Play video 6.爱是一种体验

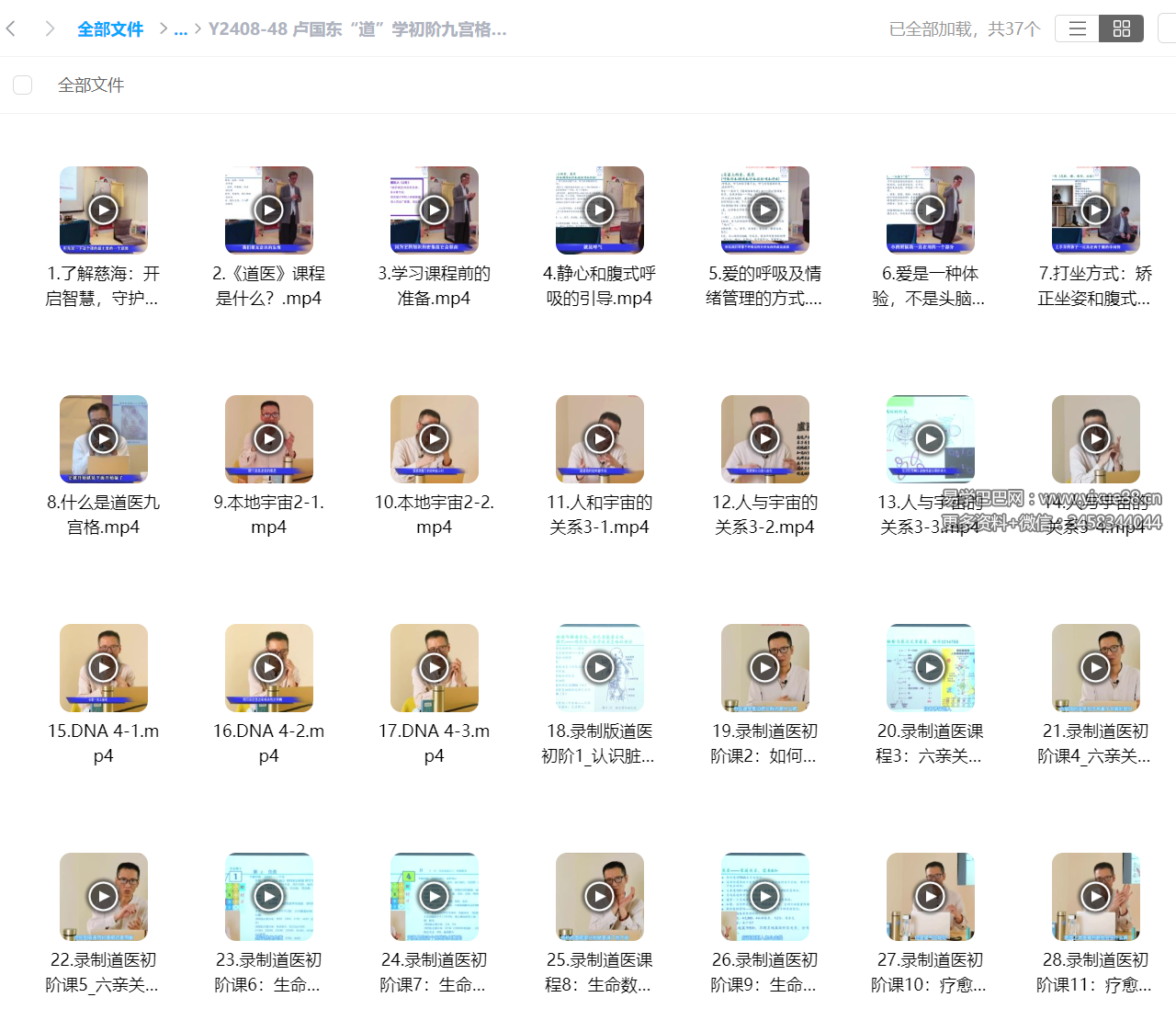(x=930, y=210)
